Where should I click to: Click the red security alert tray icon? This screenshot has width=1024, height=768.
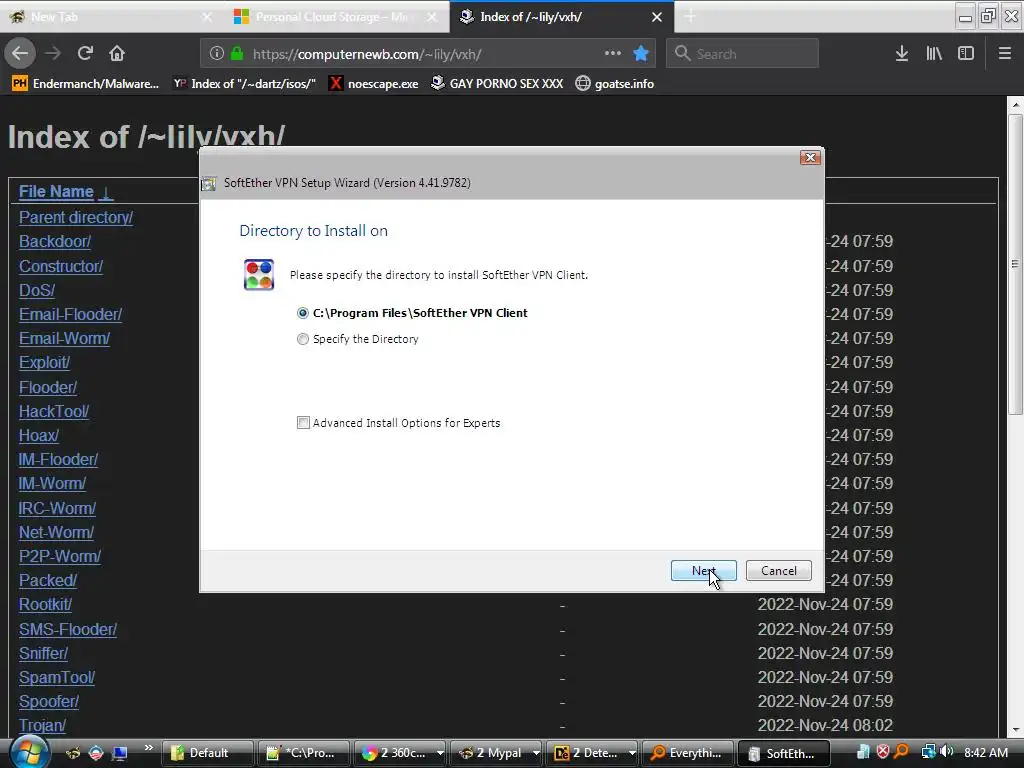(x=883, y=752)
